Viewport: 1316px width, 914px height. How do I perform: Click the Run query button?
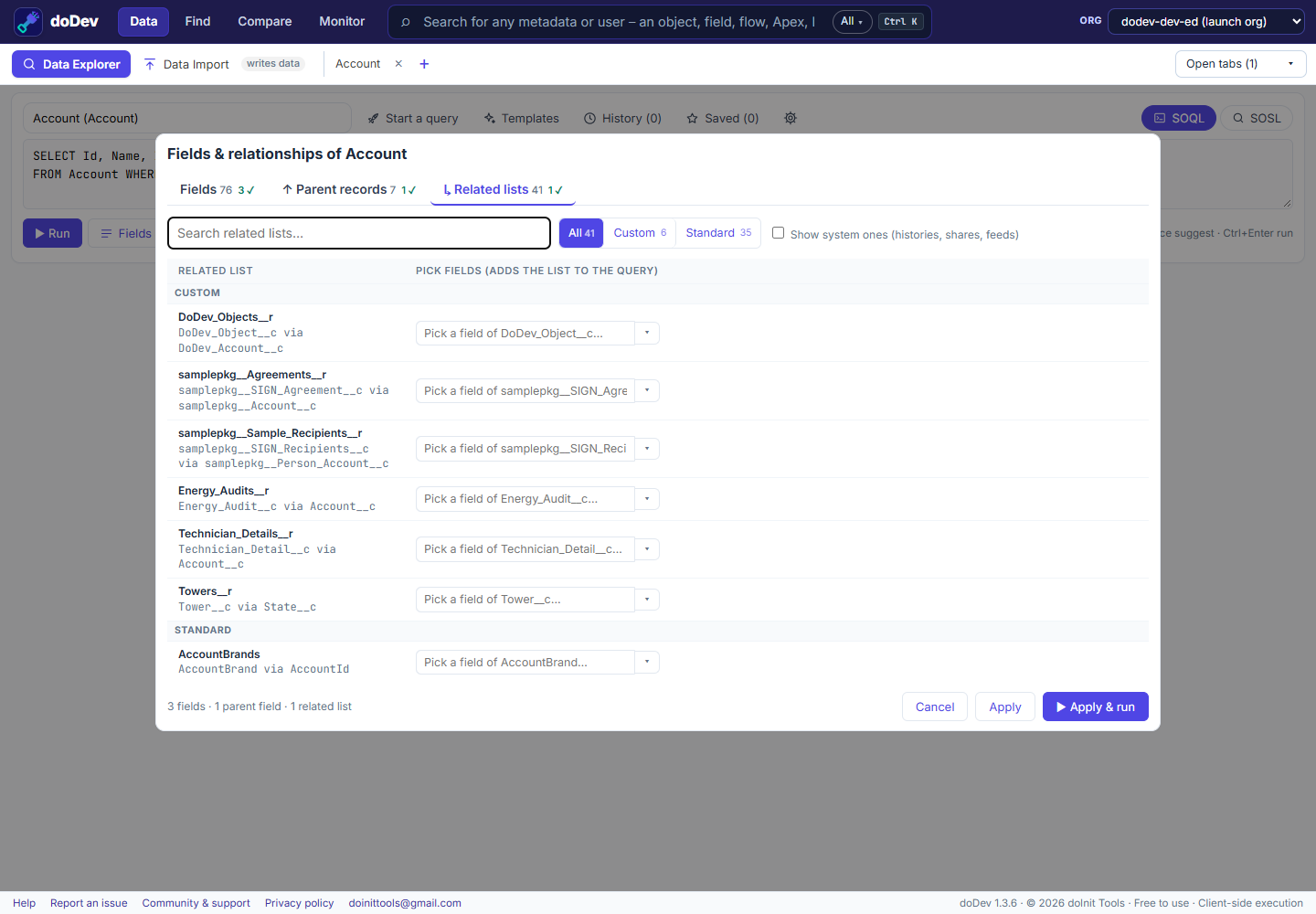point(52,233)
